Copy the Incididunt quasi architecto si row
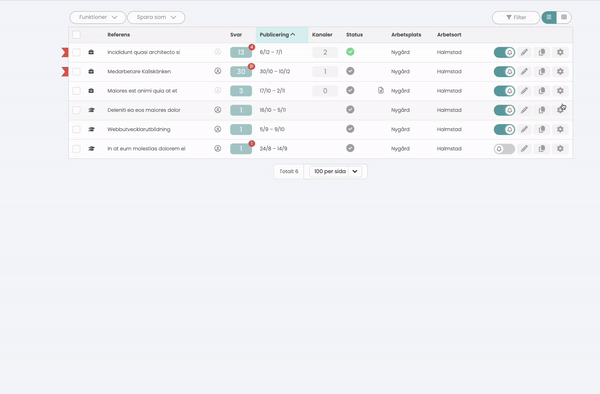This screenshot has width=600, height=394. (542, 52)
